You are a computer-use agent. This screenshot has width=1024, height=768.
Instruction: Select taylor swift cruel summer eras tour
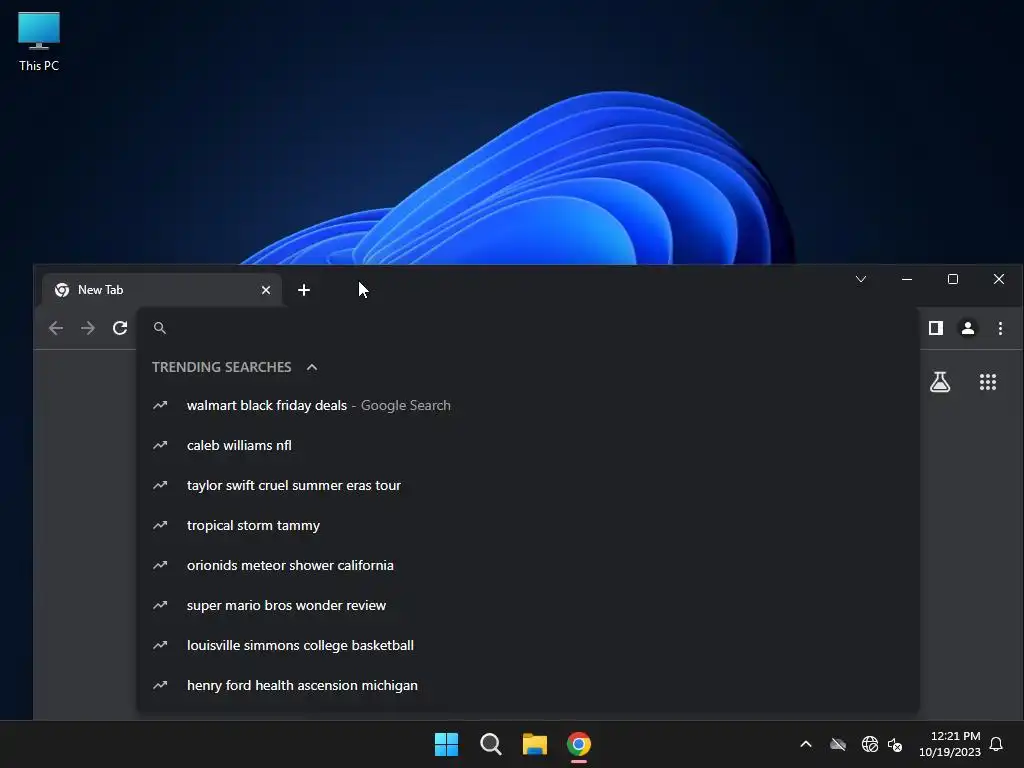pyautogui.click(x=528, y=485)
